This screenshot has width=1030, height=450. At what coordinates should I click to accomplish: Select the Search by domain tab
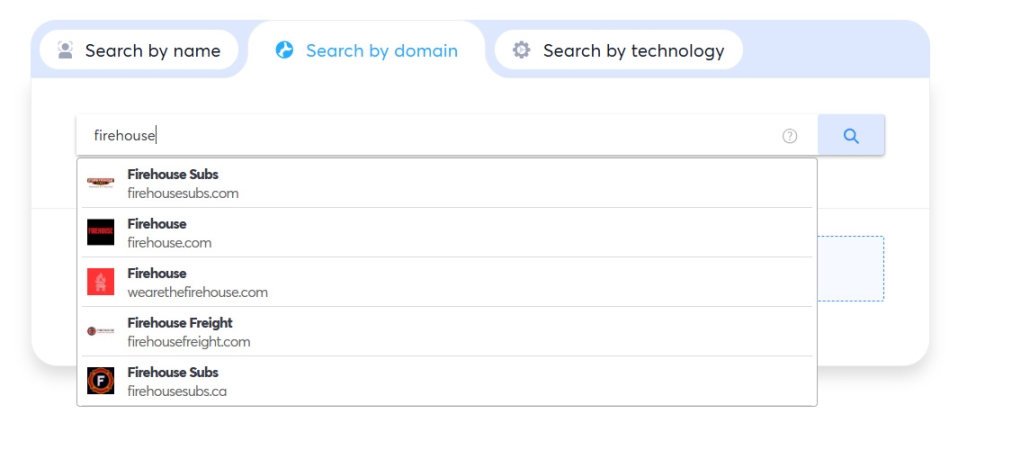[x=367, y=50]
